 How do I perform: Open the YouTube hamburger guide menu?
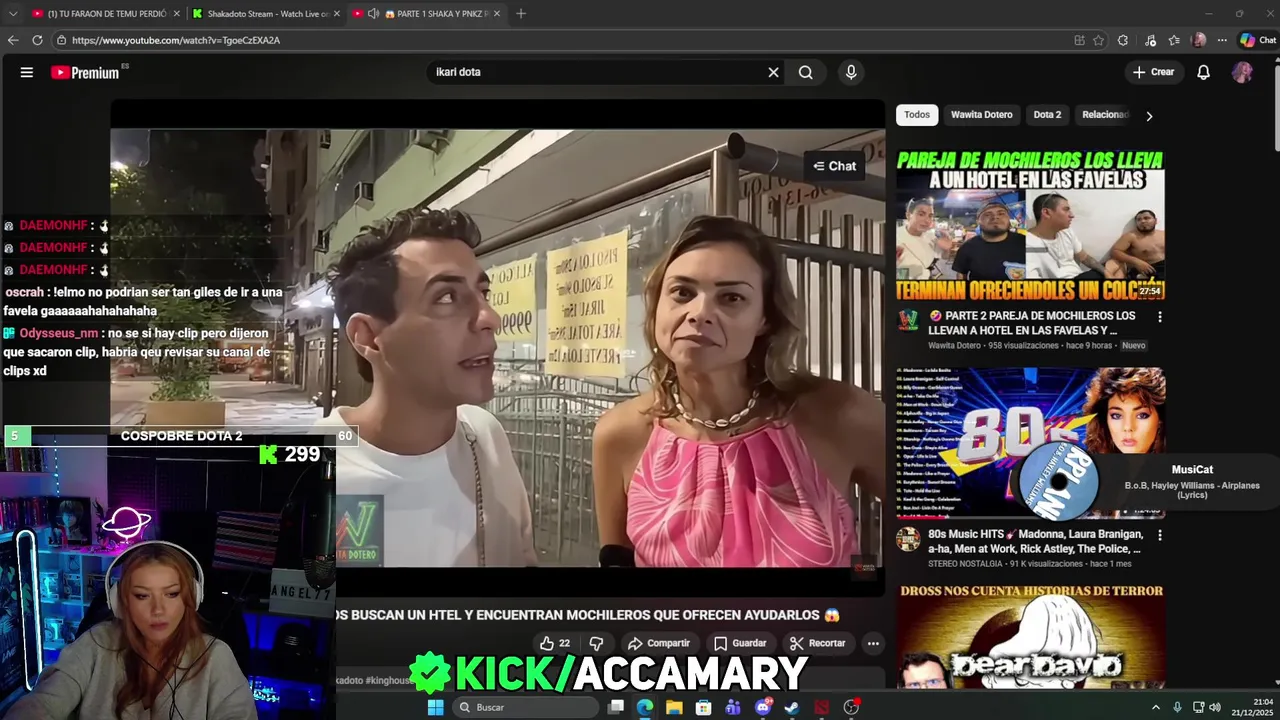27,72
